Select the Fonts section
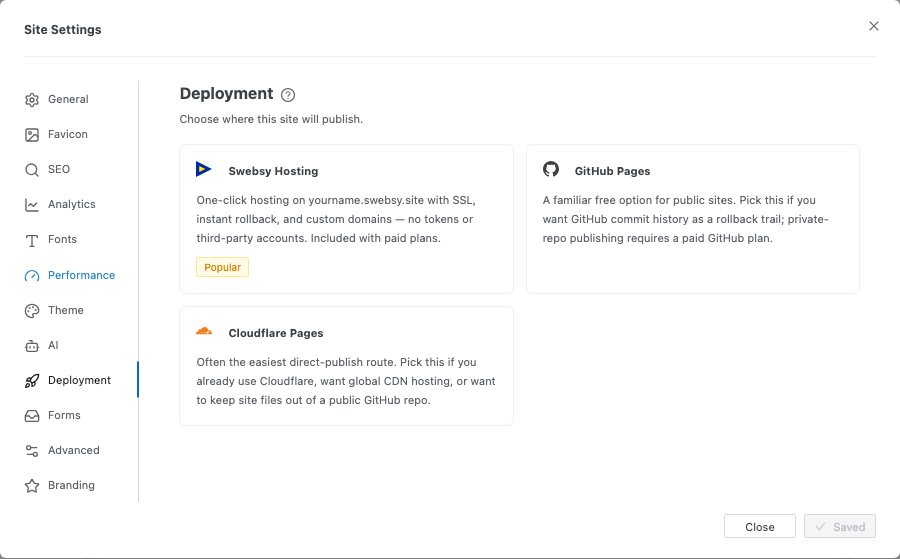This screenshot has width=900, height=559. 63,239
